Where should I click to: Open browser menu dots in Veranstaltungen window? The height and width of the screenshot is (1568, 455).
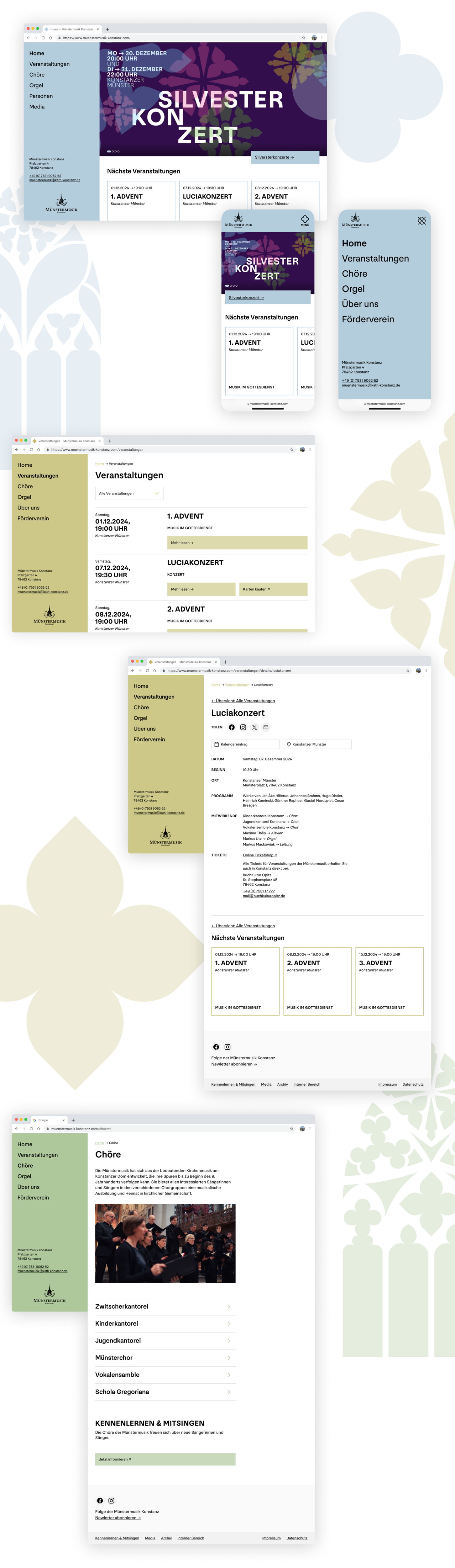(310, 450)
